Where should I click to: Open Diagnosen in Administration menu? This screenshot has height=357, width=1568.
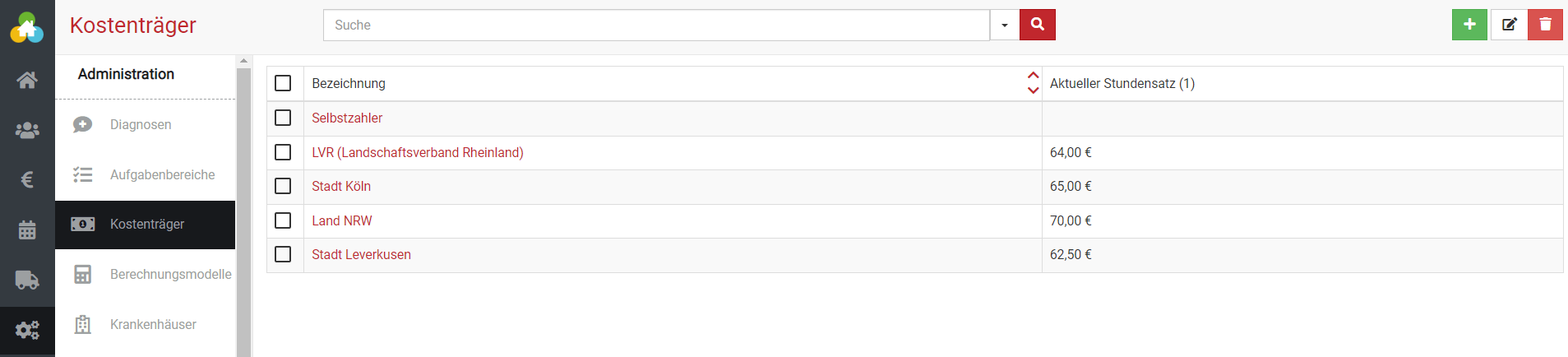pos(141,125)
